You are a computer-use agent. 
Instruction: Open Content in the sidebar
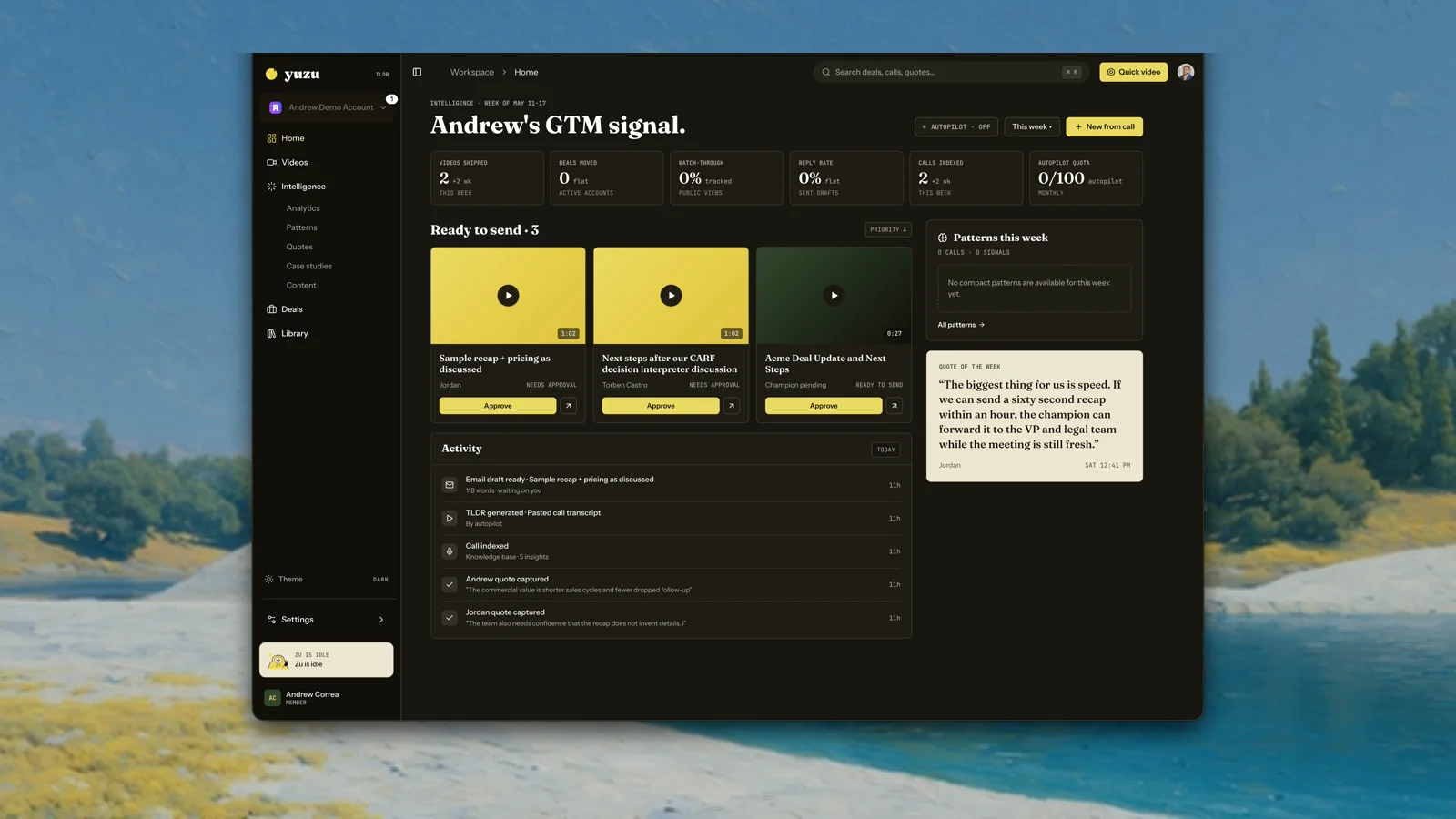pos(301,285)
